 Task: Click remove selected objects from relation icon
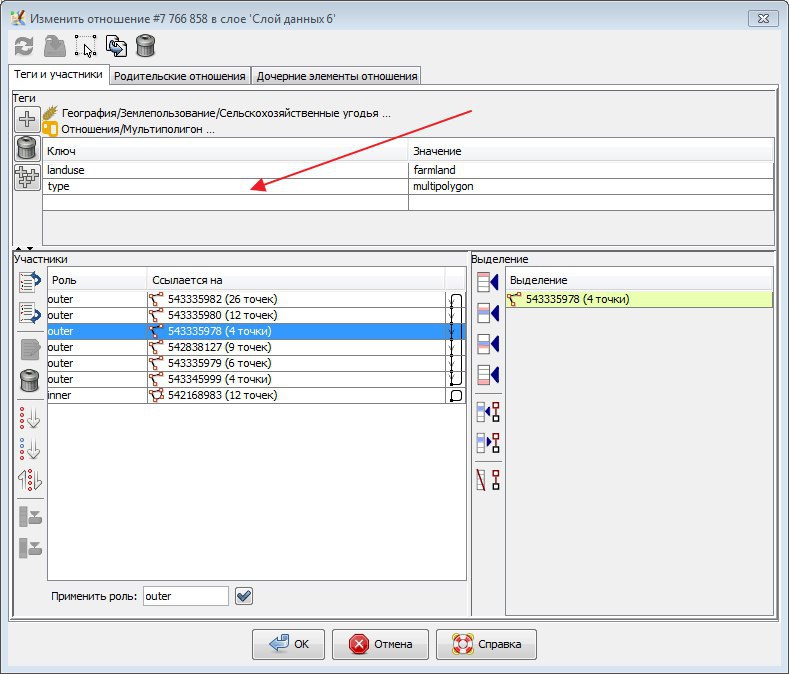click(488, 480)
